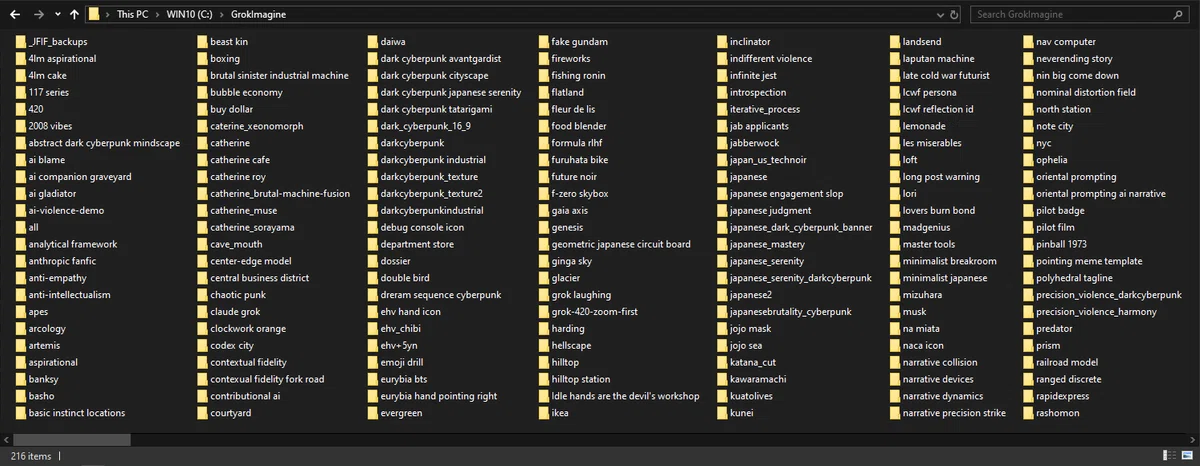Click 'contexual fidelity fork road' folder name
Image resolution: width=1200 pixels, height=466 pixels.
tap(267, 379)
